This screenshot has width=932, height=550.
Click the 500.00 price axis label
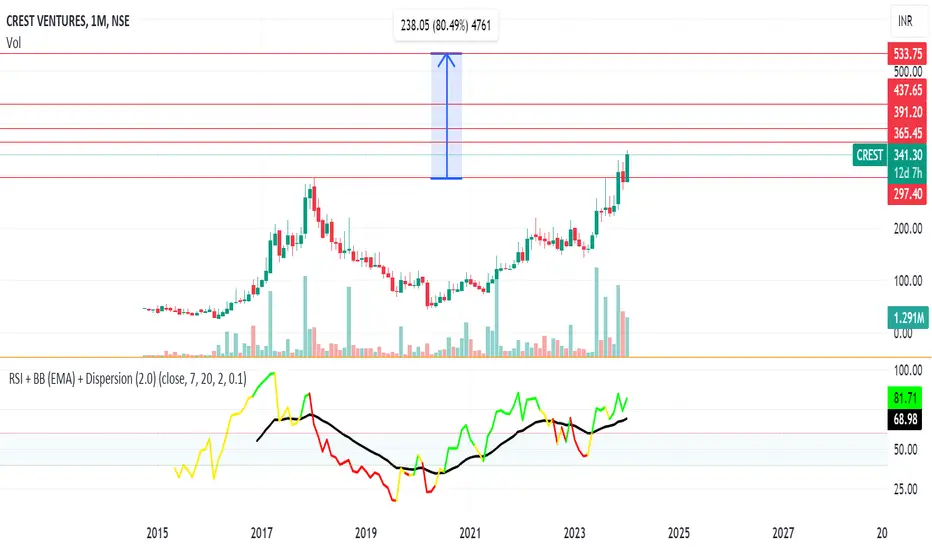click(x=908, y=71)
